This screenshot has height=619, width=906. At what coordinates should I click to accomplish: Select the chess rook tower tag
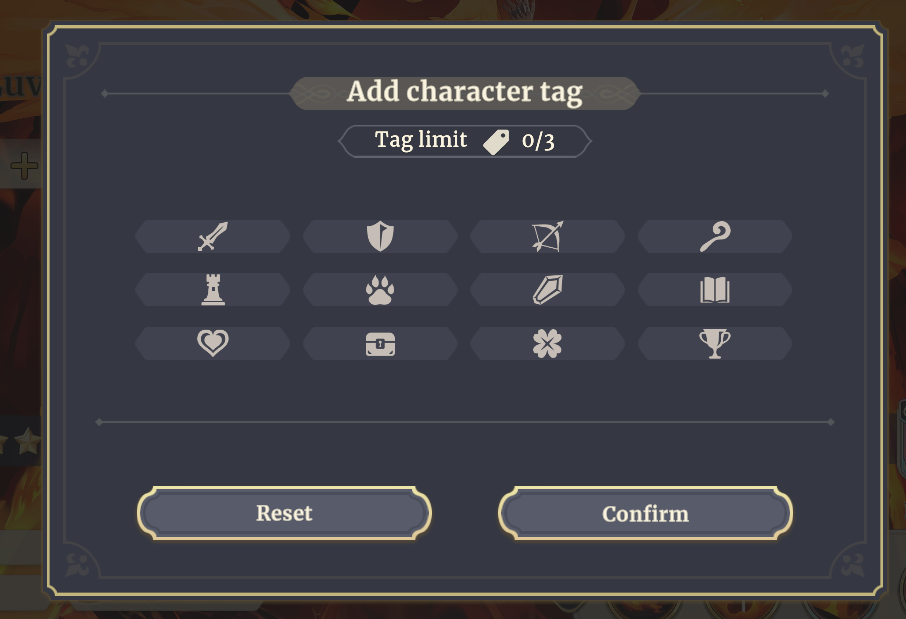click(x=213, y=290)
